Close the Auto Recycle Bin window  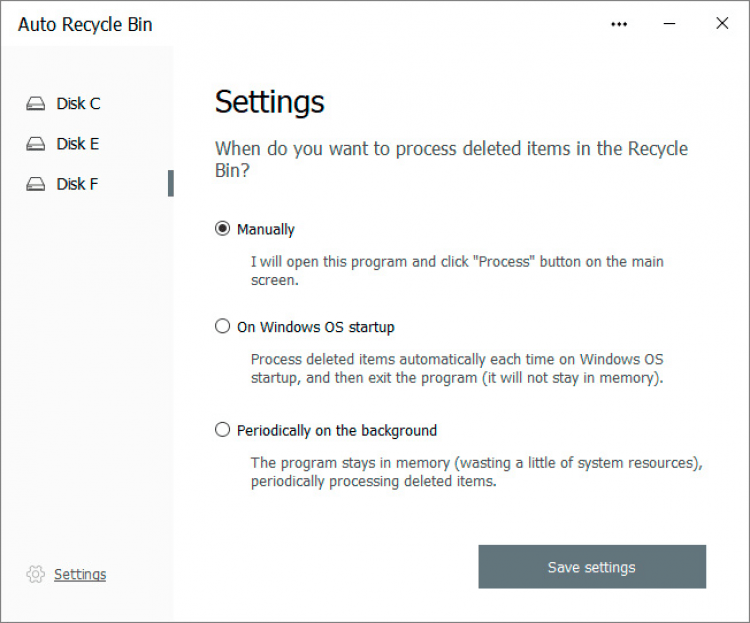point(722,24)
